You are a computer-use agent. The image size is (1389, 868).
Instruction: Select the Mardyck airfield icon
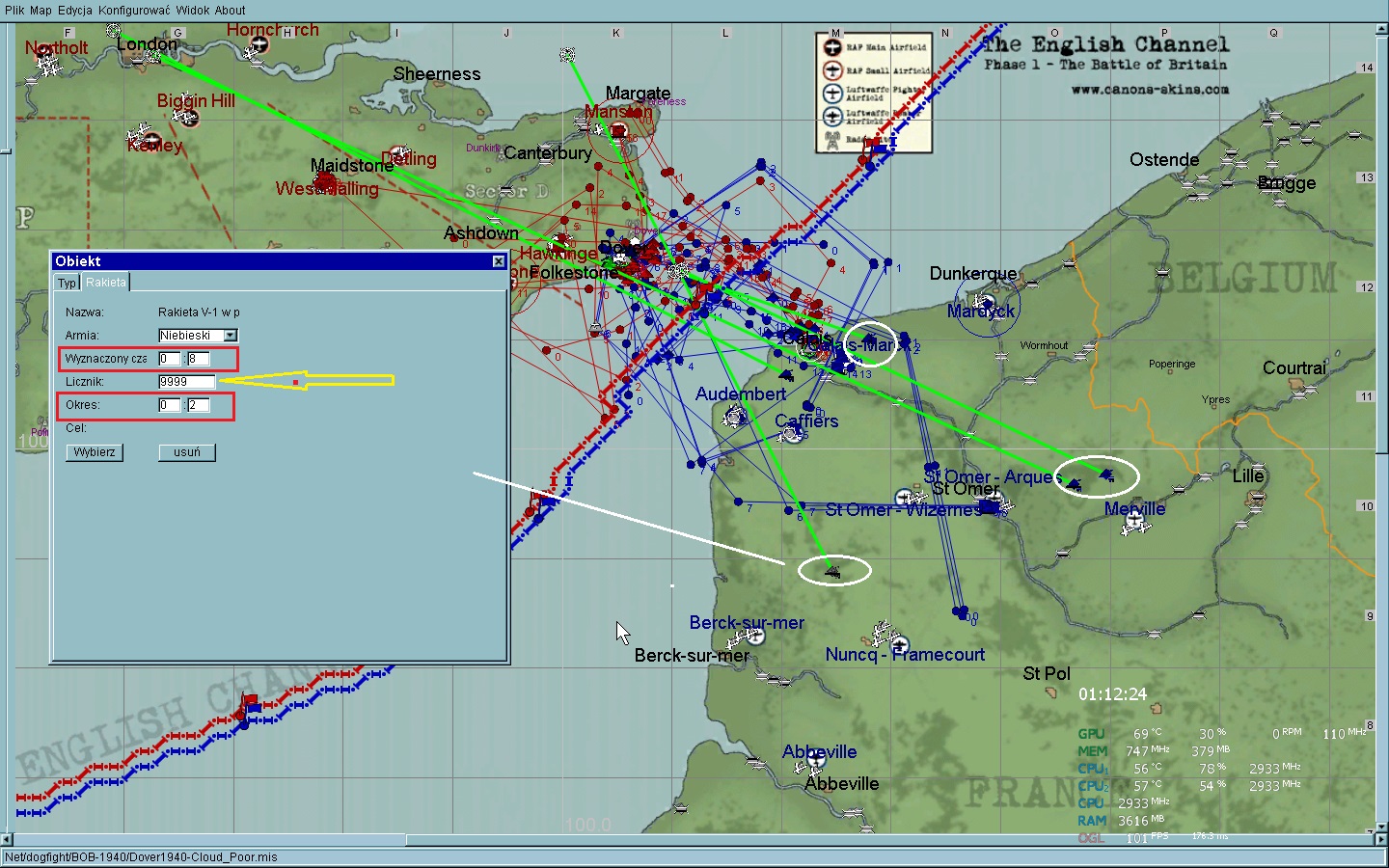click(985, 303)
